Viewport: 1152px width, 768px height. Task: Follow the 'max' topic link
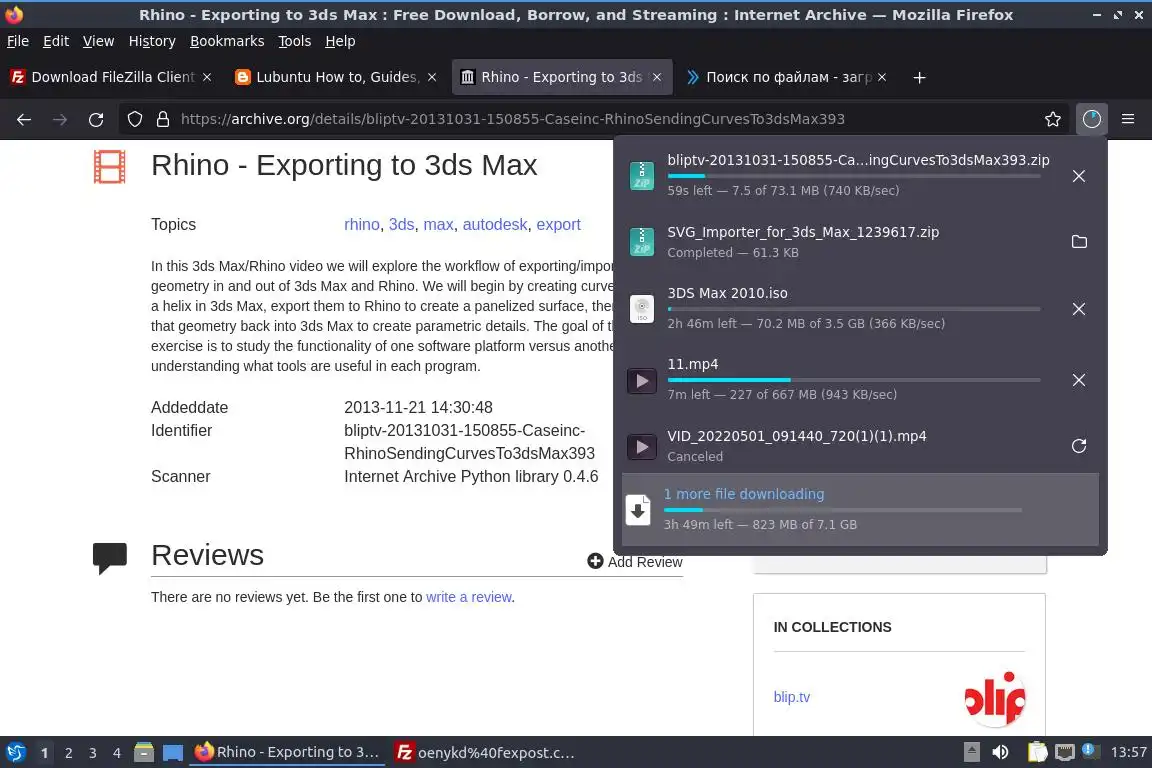(x=438, y=224)
